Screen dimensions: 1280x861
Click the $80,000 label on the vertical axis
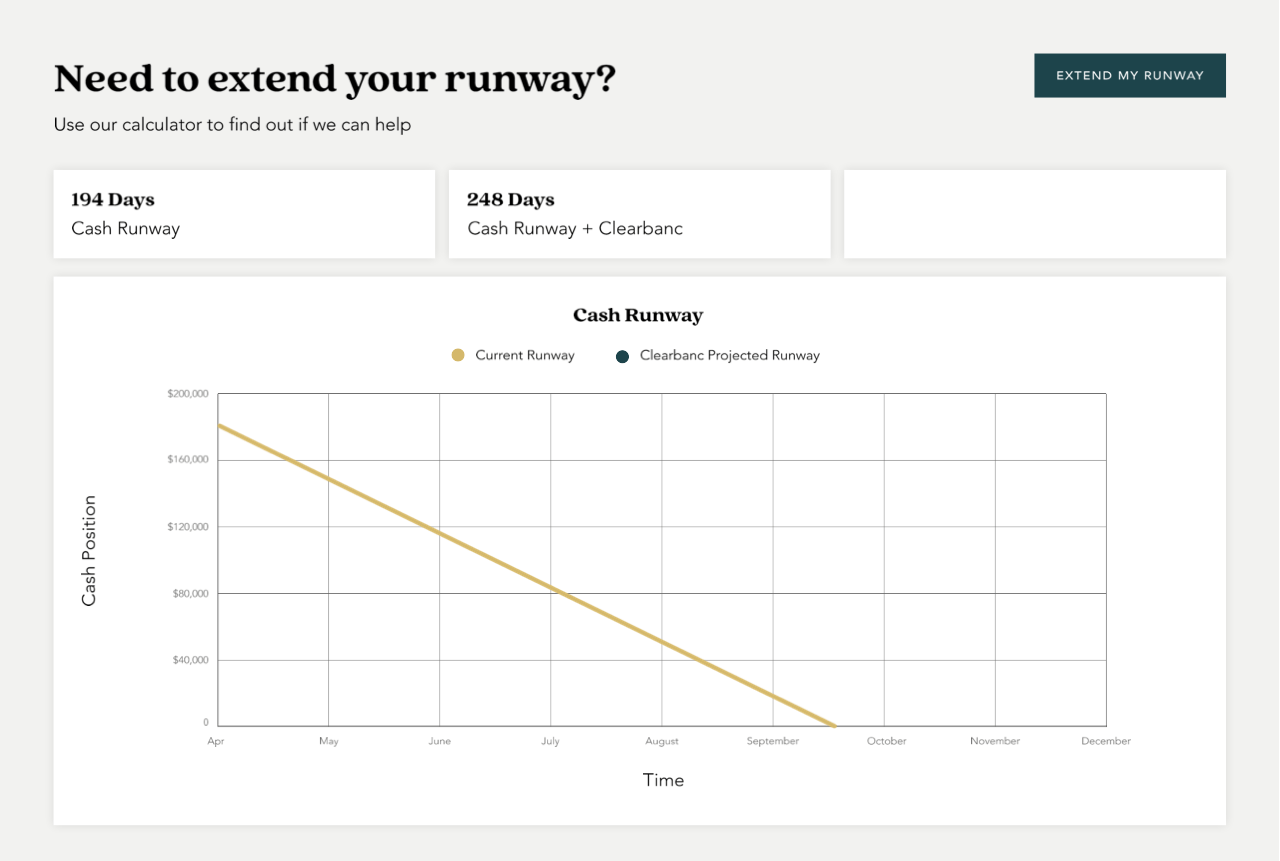[x=188, y=593]
